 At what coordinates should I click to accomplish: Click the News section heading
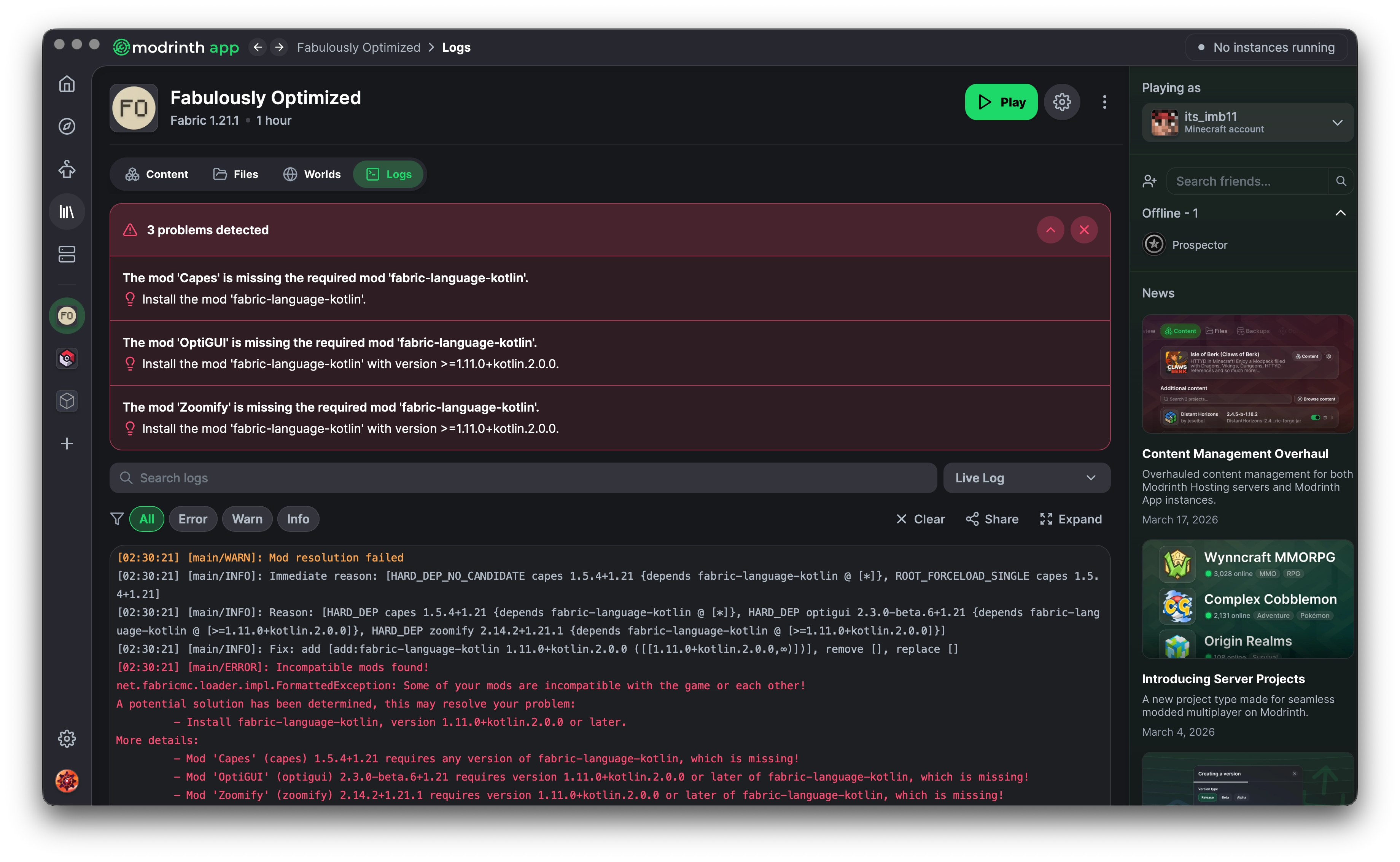point(1158,293)
